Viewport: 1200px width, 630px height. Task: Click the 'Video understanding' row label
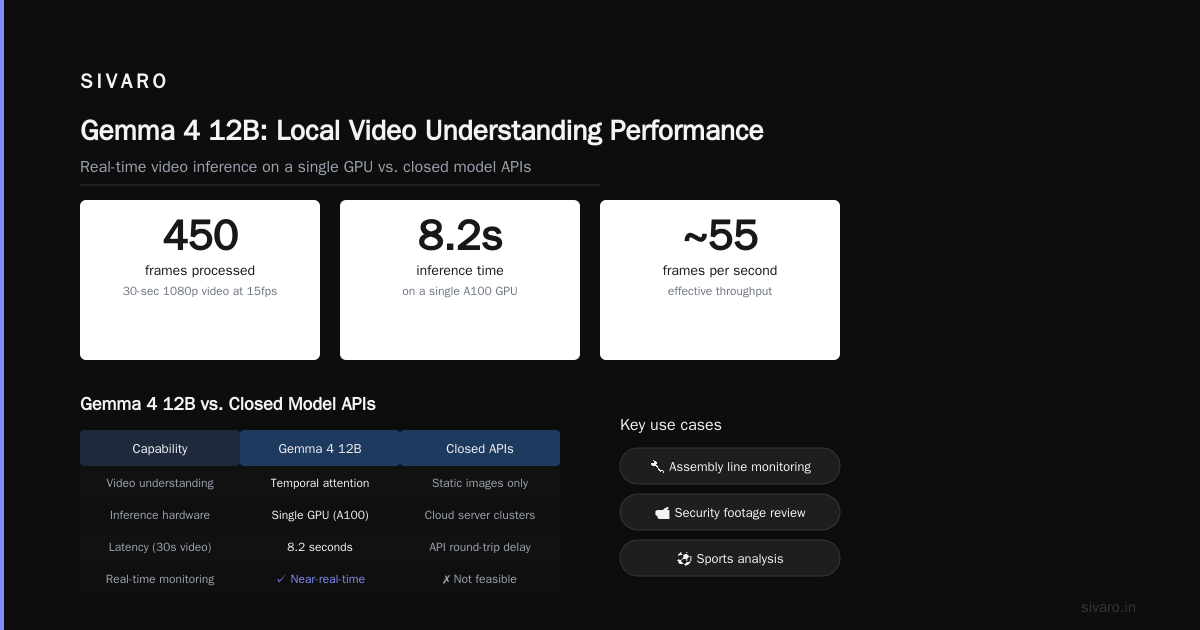tap(160, 483)
